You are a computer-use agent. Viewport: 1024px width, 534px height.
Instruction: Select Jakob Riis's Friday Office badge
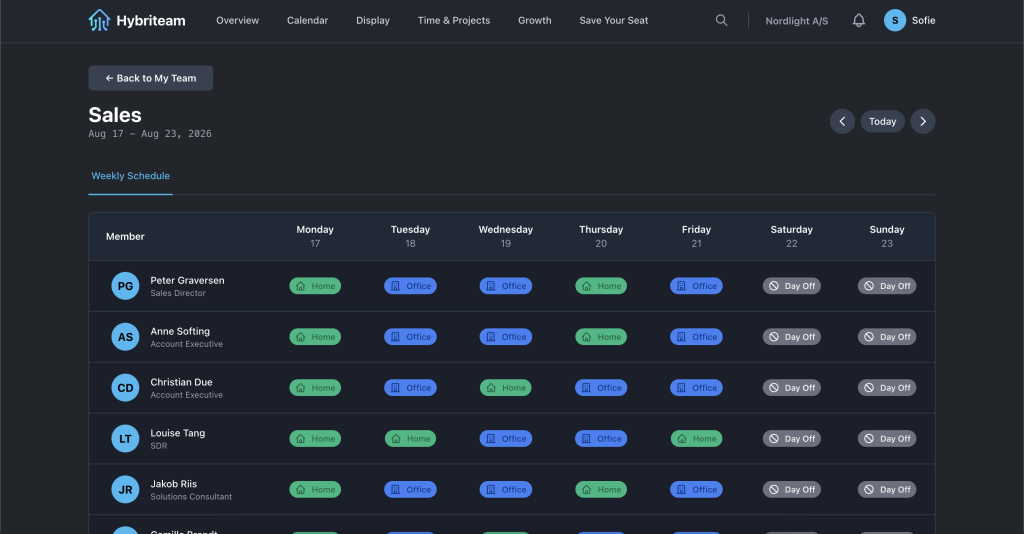tap(696, 490)
